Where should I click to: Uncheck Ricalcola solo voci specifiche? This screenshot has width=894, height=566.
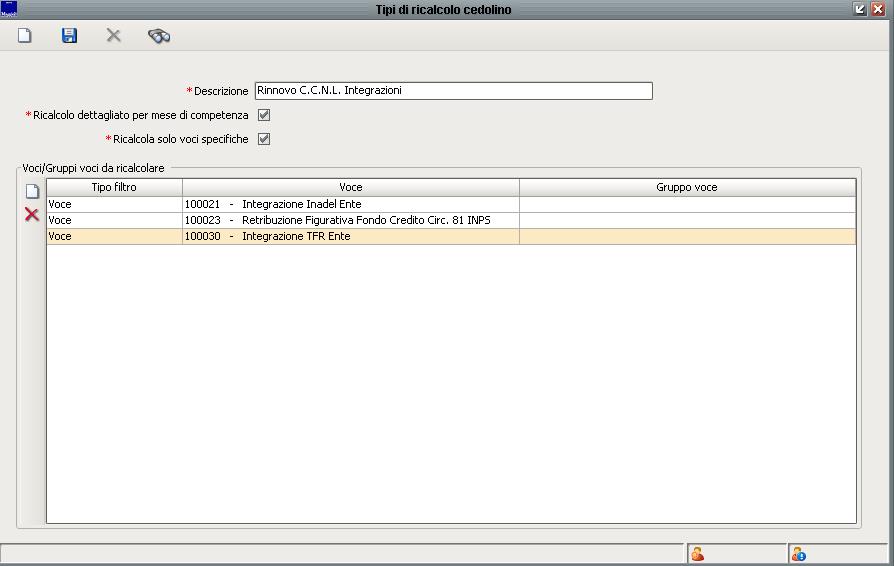264,139
